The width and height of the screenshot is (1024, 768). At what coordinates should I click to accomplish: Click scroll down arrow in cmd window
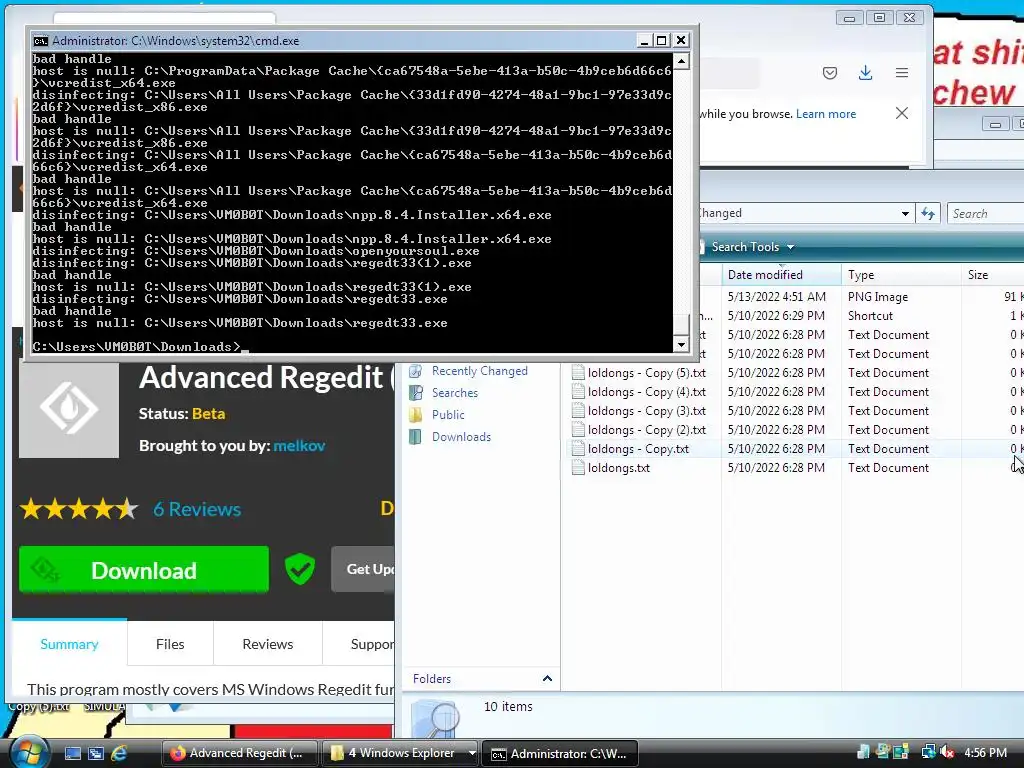click(x=681, y=344)
